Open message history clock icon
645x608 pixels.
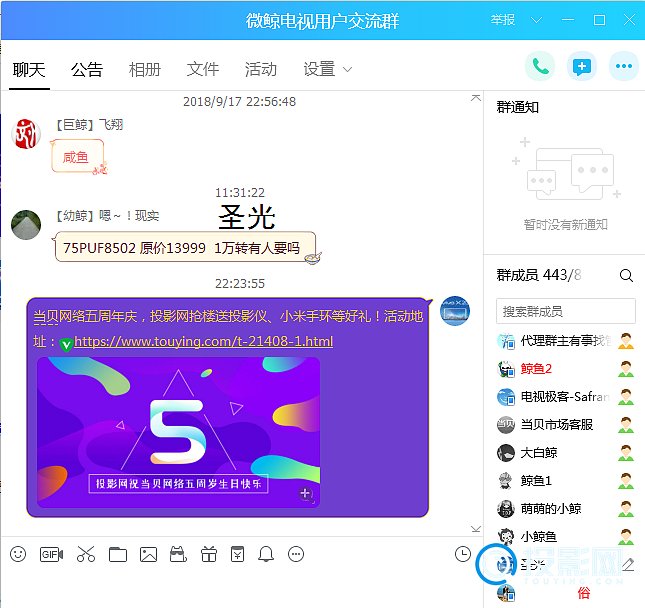pos(463,554)
